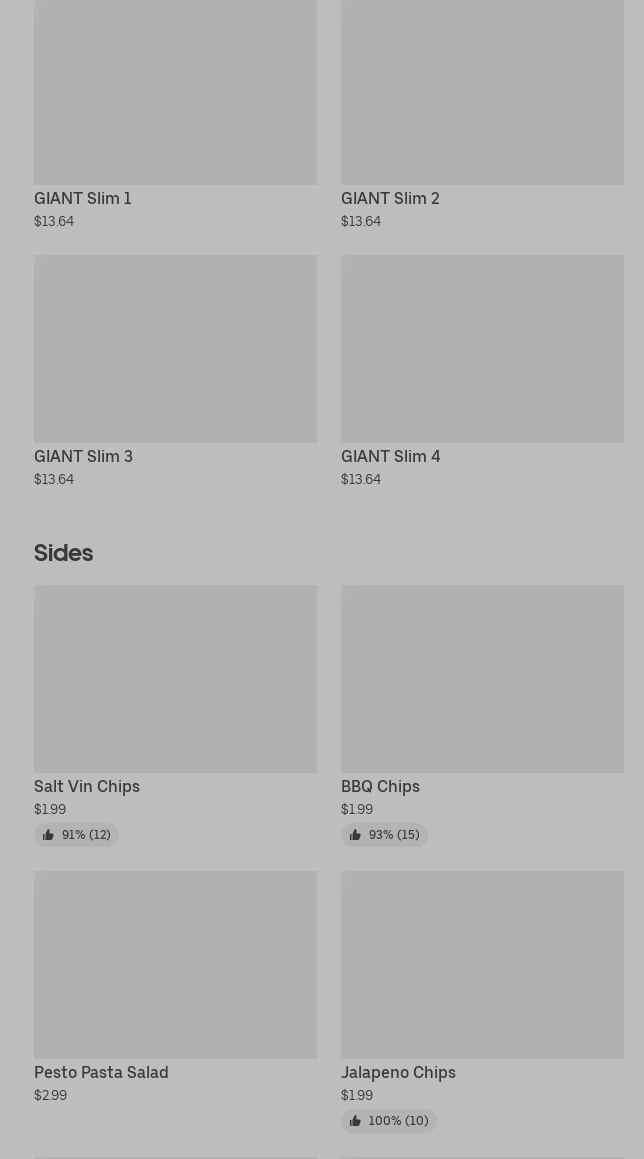Click the $2.99 Pesto Pasta price

(x=50, y=1095)
